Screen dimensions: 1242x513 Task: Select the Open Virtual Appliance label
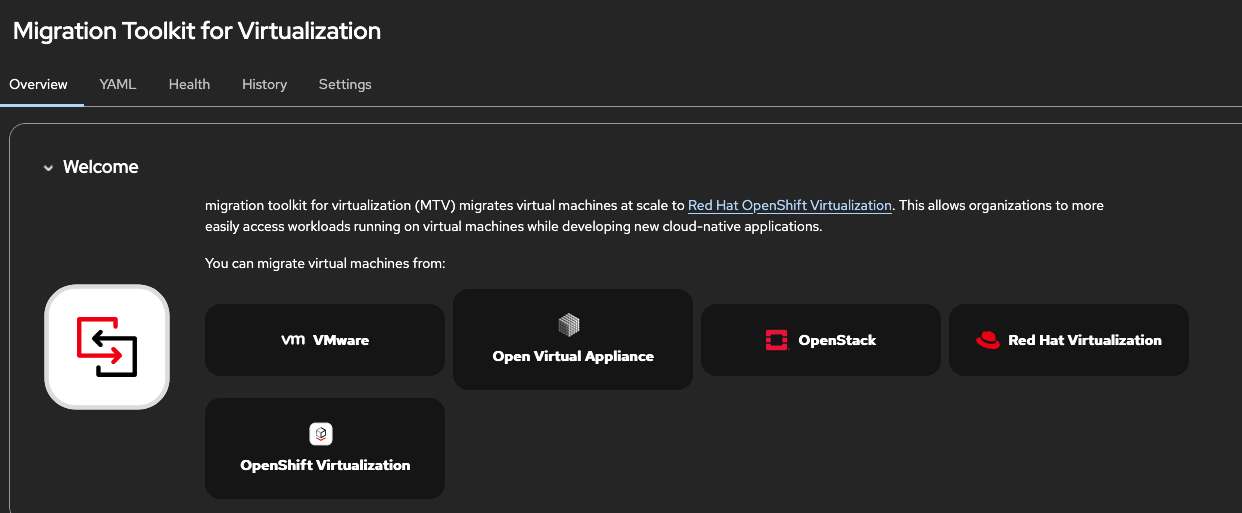click(573, 356)
